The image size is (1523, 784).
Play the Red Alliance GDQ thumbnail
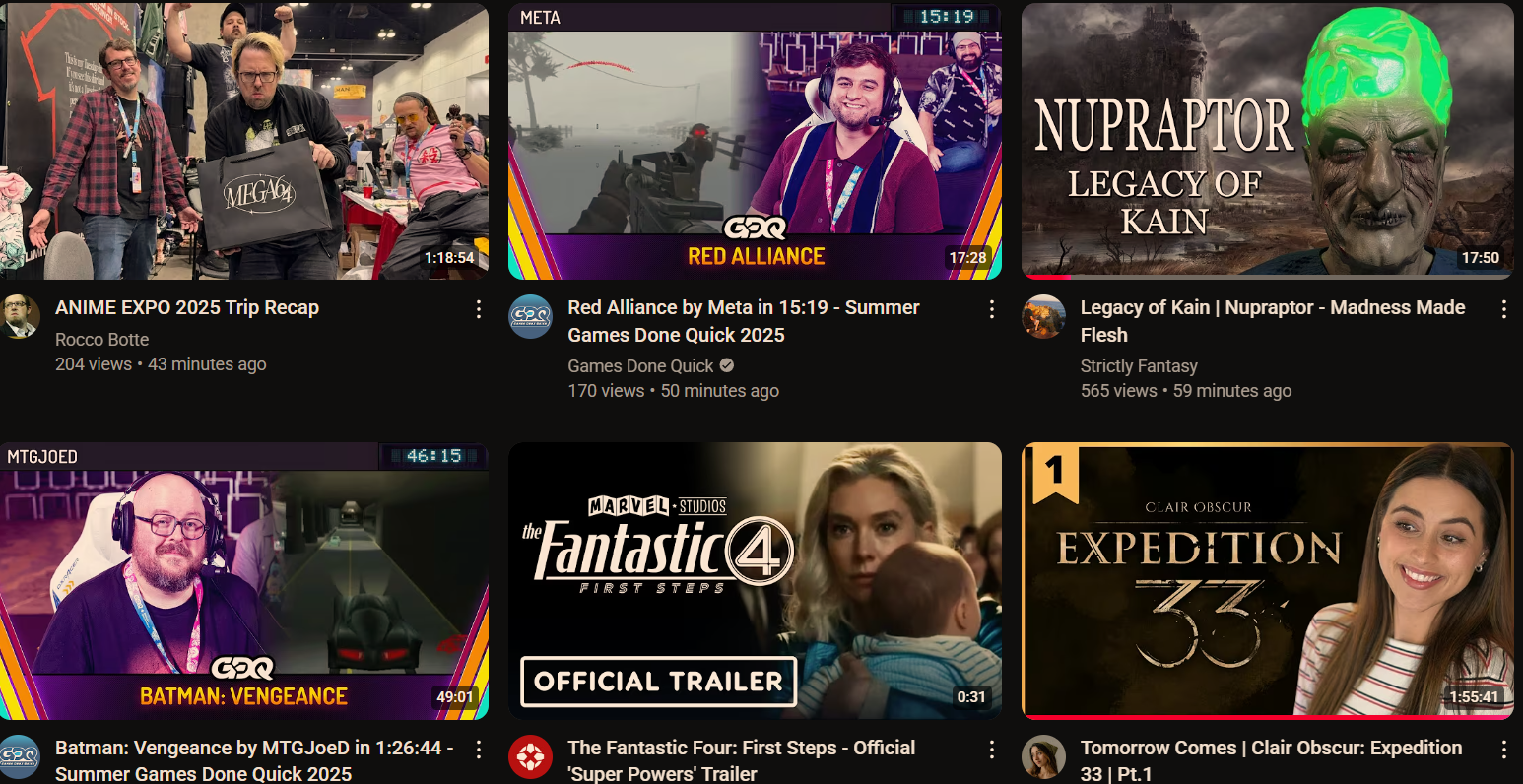click(755, 141)
